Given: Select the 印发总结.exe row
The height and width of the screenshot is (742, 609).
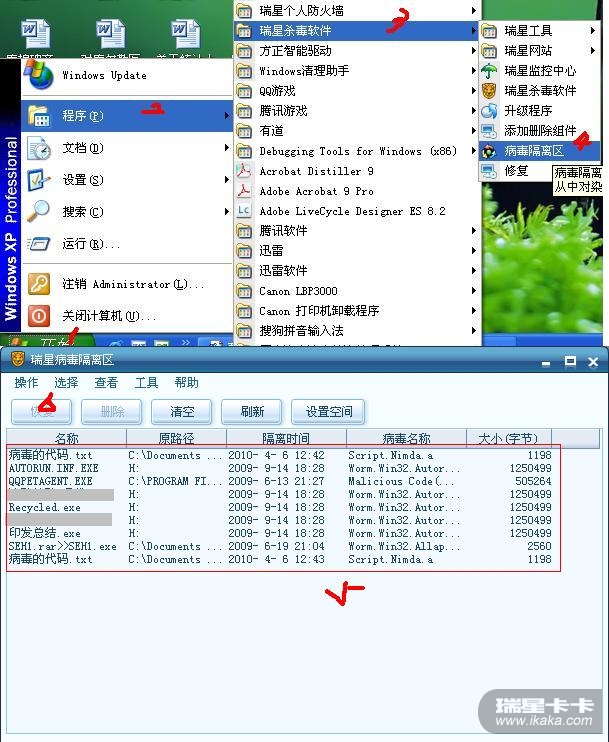Looking at the screenshot, I should pyautogui.click(x=280, y=533).
